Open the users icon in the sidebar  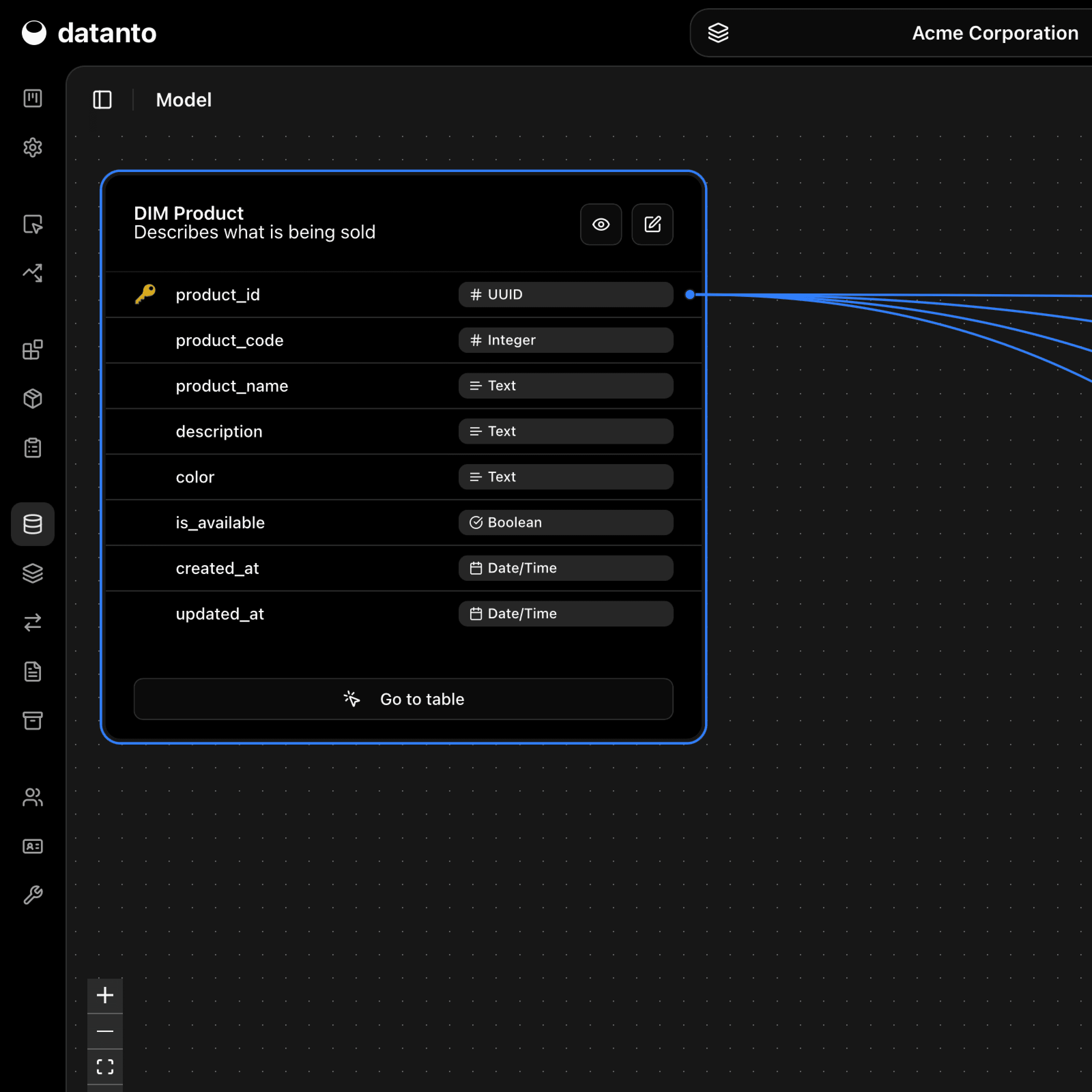33,797
